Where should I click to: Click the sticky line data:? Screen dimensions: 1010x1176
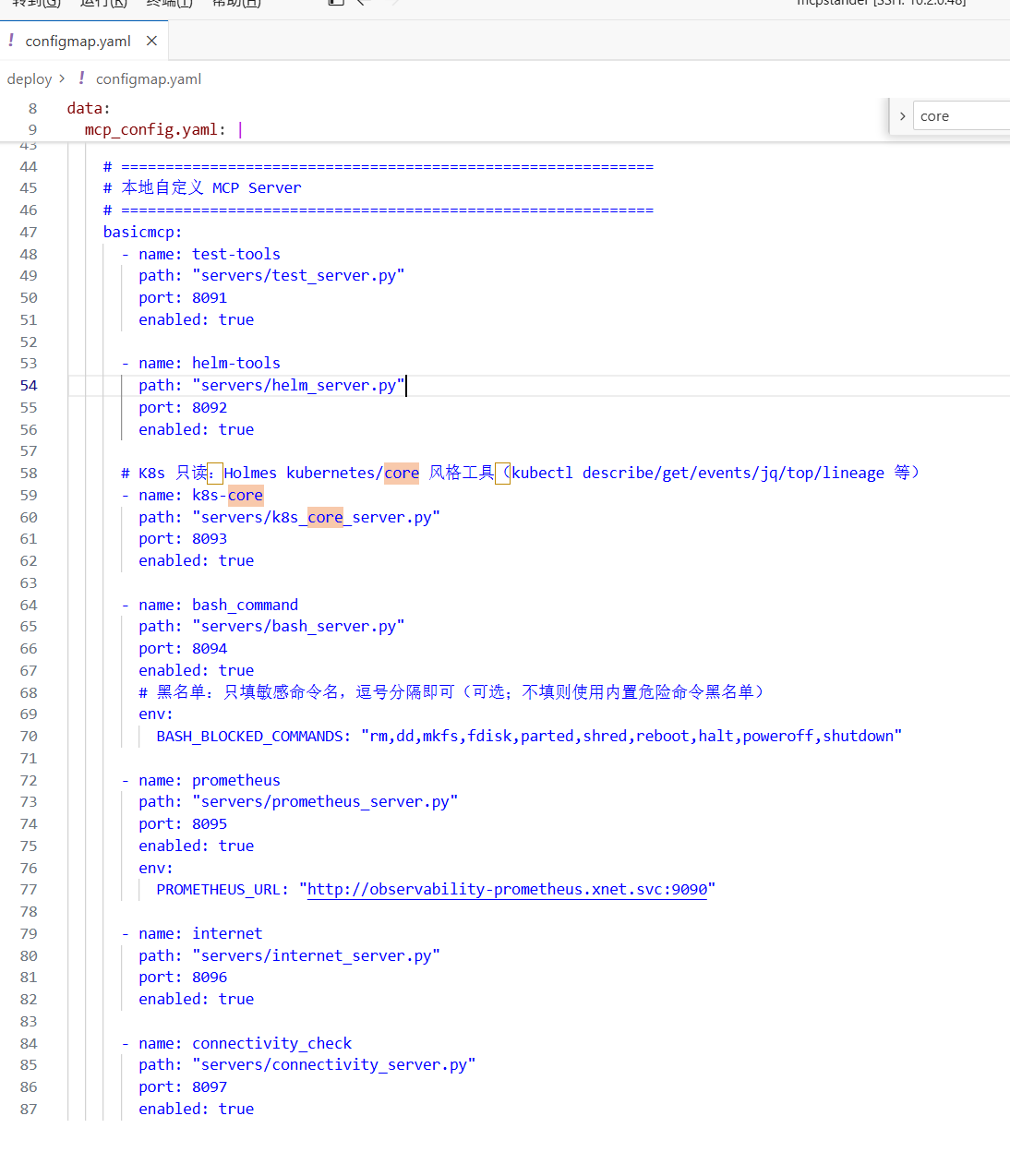pos(89,108)
